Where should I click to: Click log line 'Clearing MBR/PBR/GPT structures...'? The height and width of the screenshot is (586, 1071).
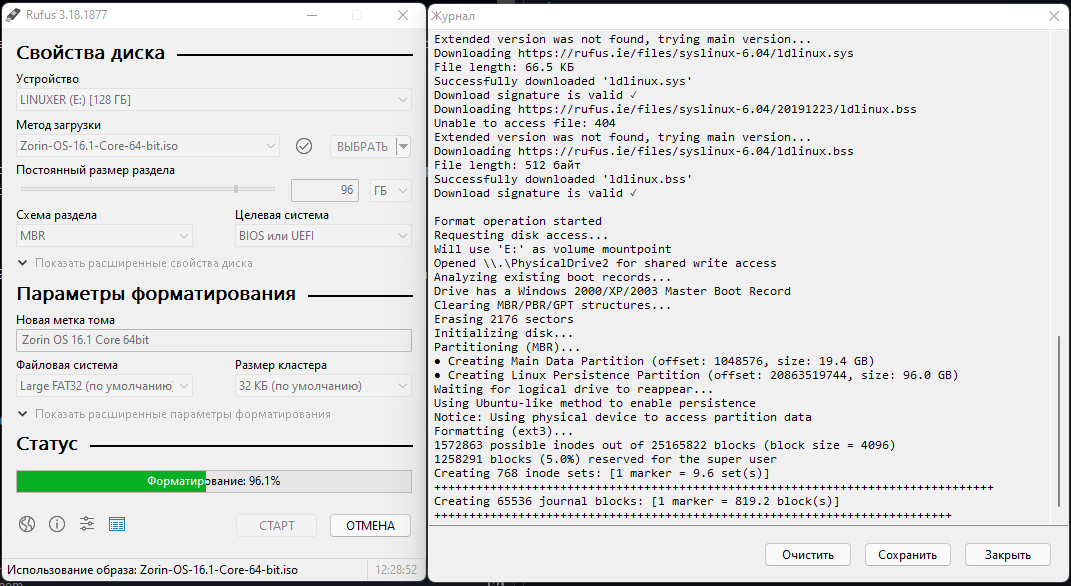click(x=553, y=305)
